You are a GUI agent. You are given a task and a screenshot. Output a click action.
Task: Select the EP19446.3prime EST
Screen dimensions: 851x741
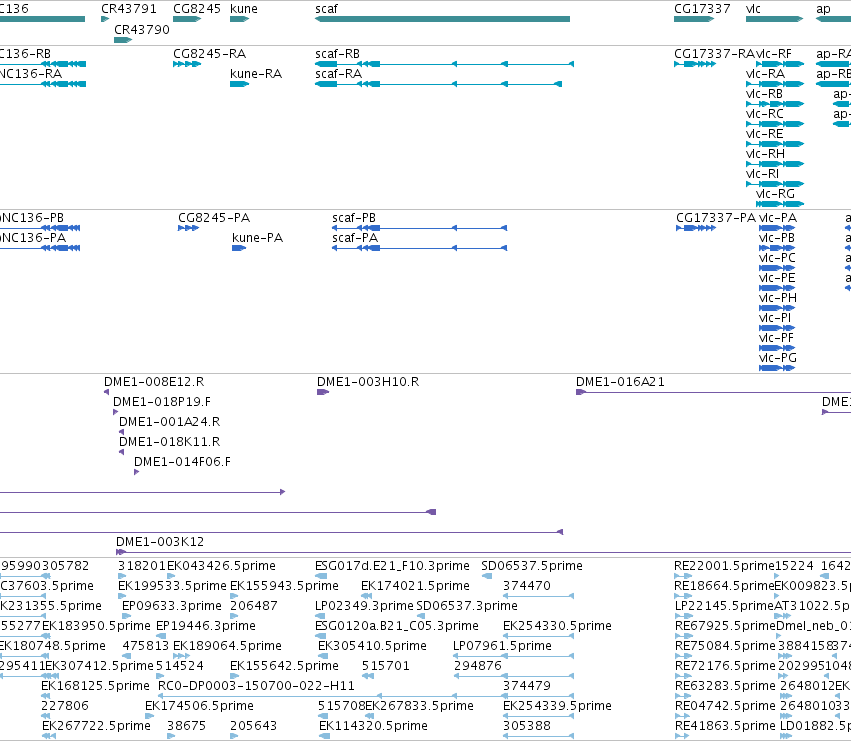pyautogui.click(x=160, y=636)
